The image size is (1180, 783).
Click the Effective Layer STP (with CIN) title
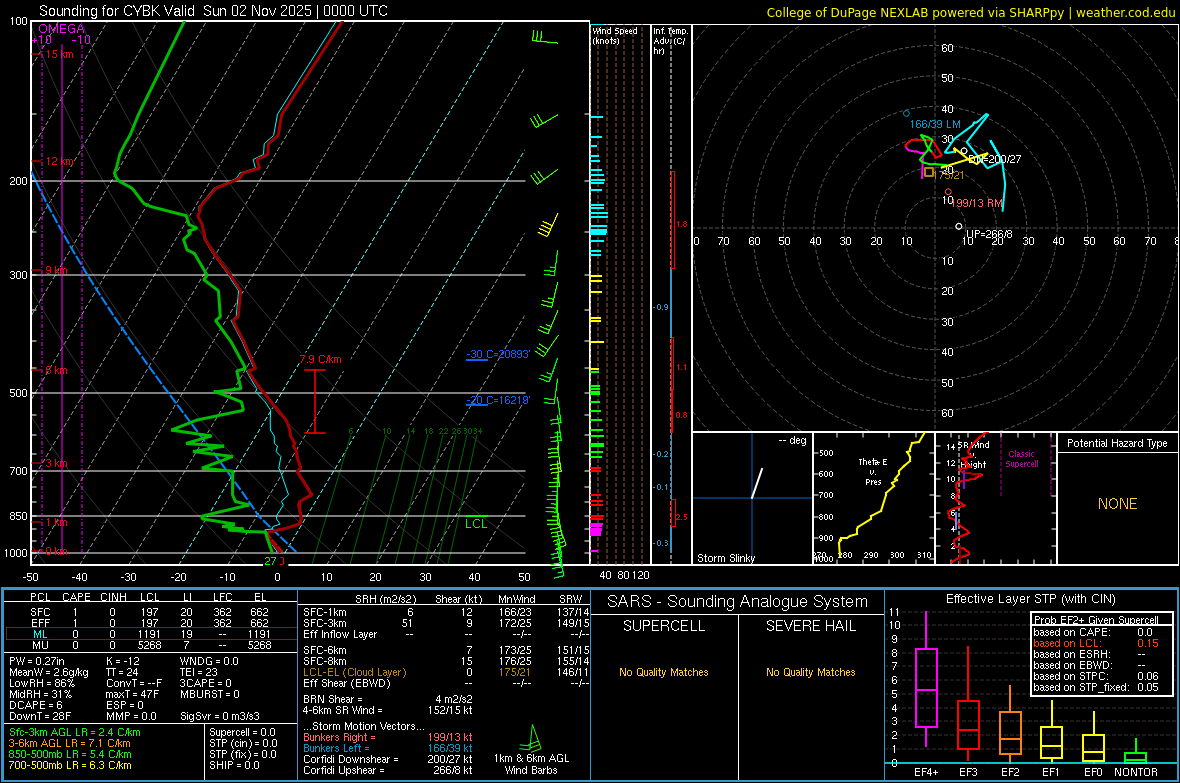pyautogui.click(x=1030, y=599)
